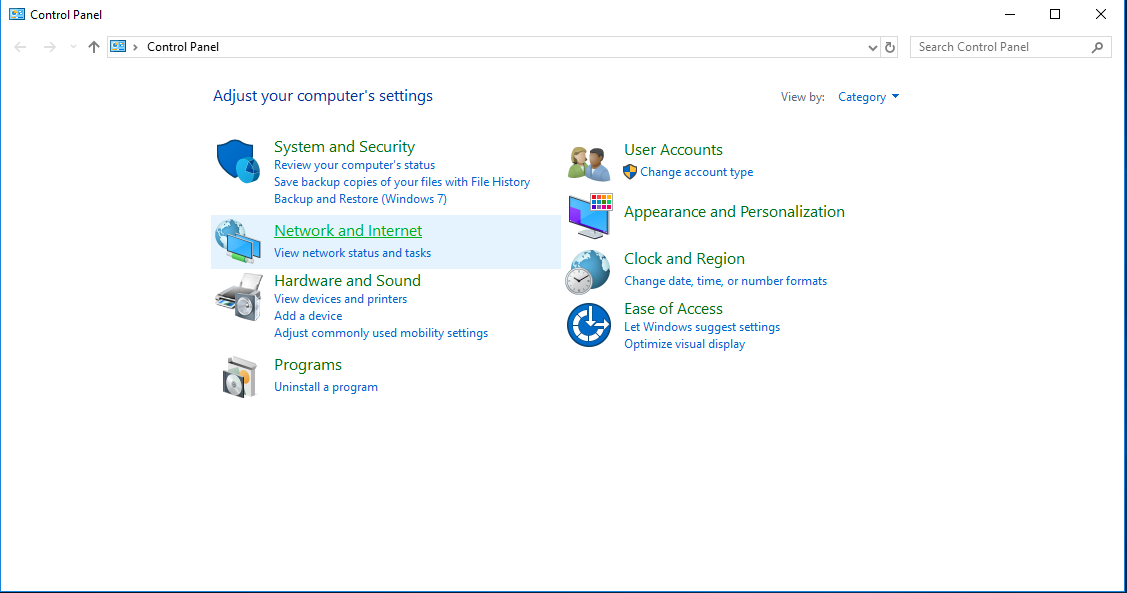
Task: Click the Hardware and Sound printer icon
Action: tap(238, 296)
